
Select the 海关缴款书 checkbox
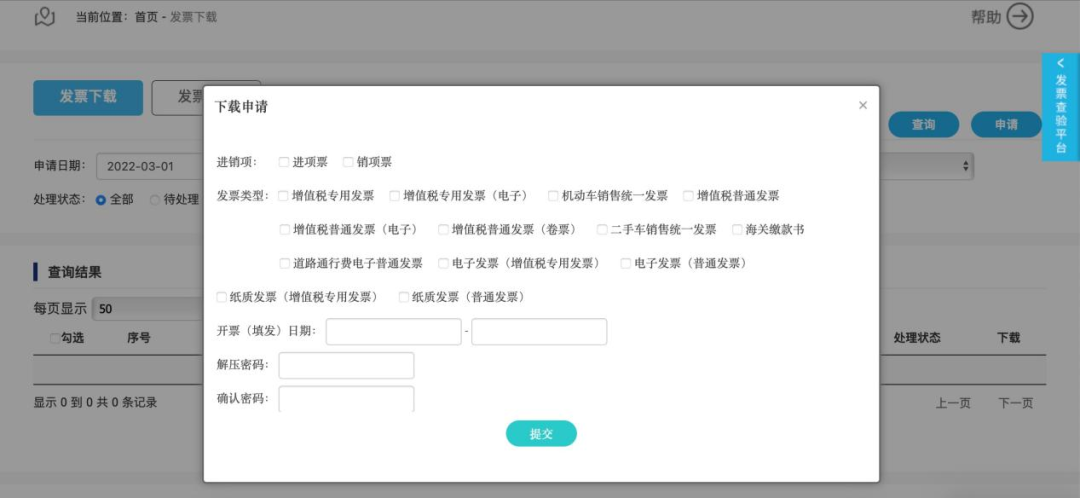click(737, 229)
